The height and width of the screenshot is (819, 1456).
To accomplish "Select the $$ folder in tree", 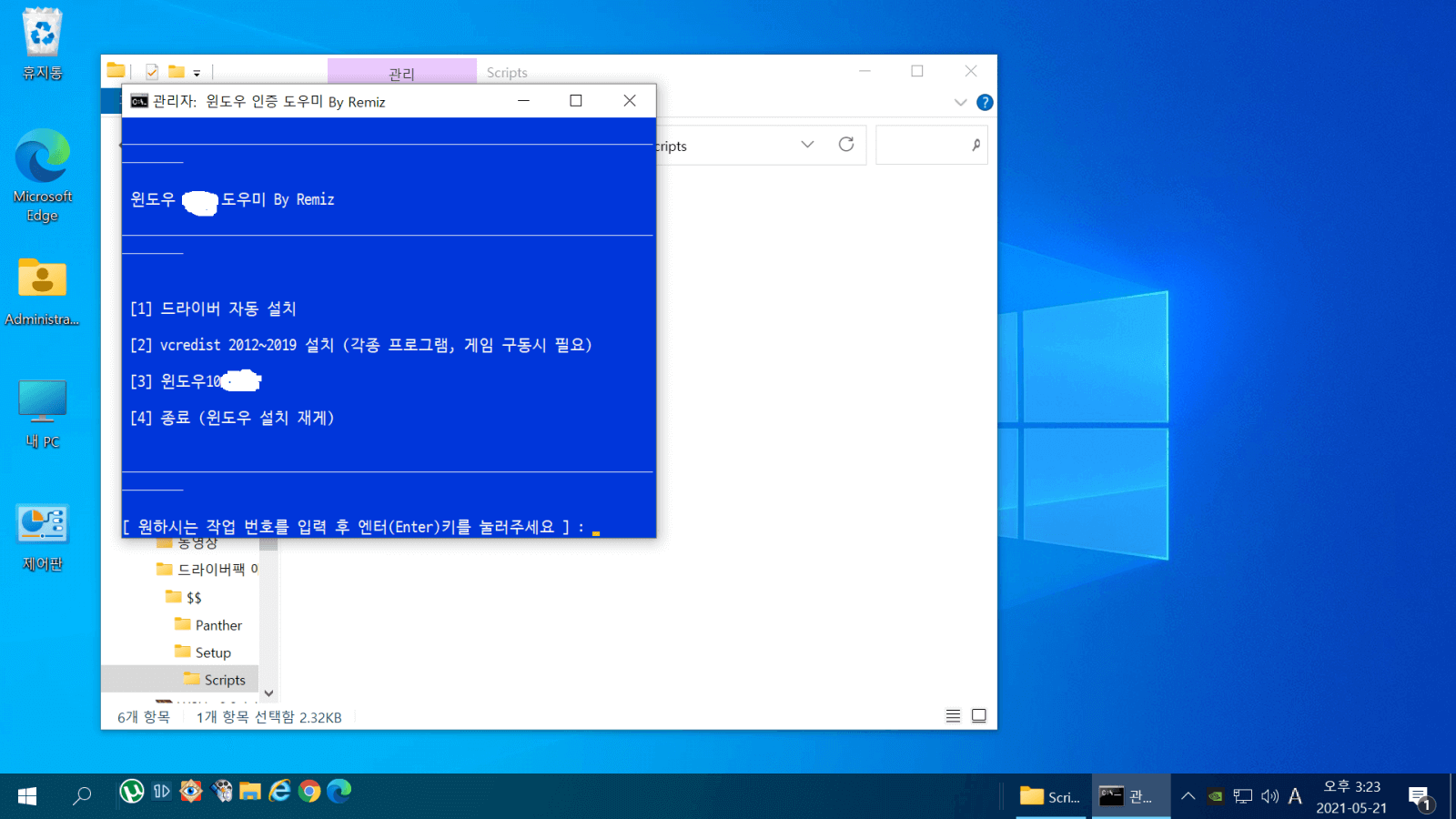I will click(185, 597).
